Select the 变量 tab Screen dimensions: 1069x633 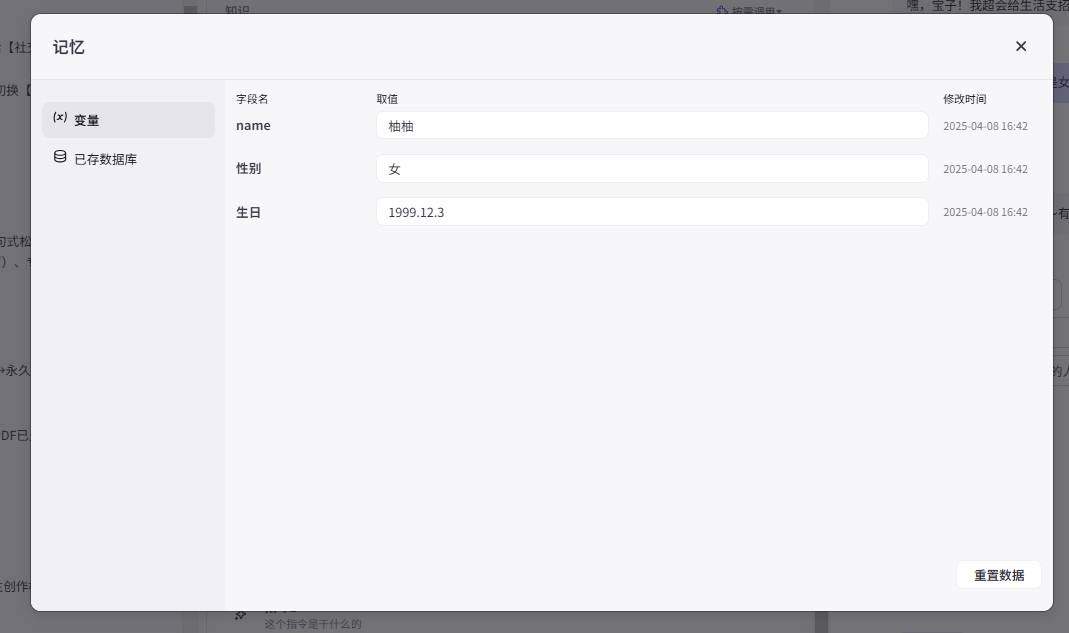(x=87, y=120)
